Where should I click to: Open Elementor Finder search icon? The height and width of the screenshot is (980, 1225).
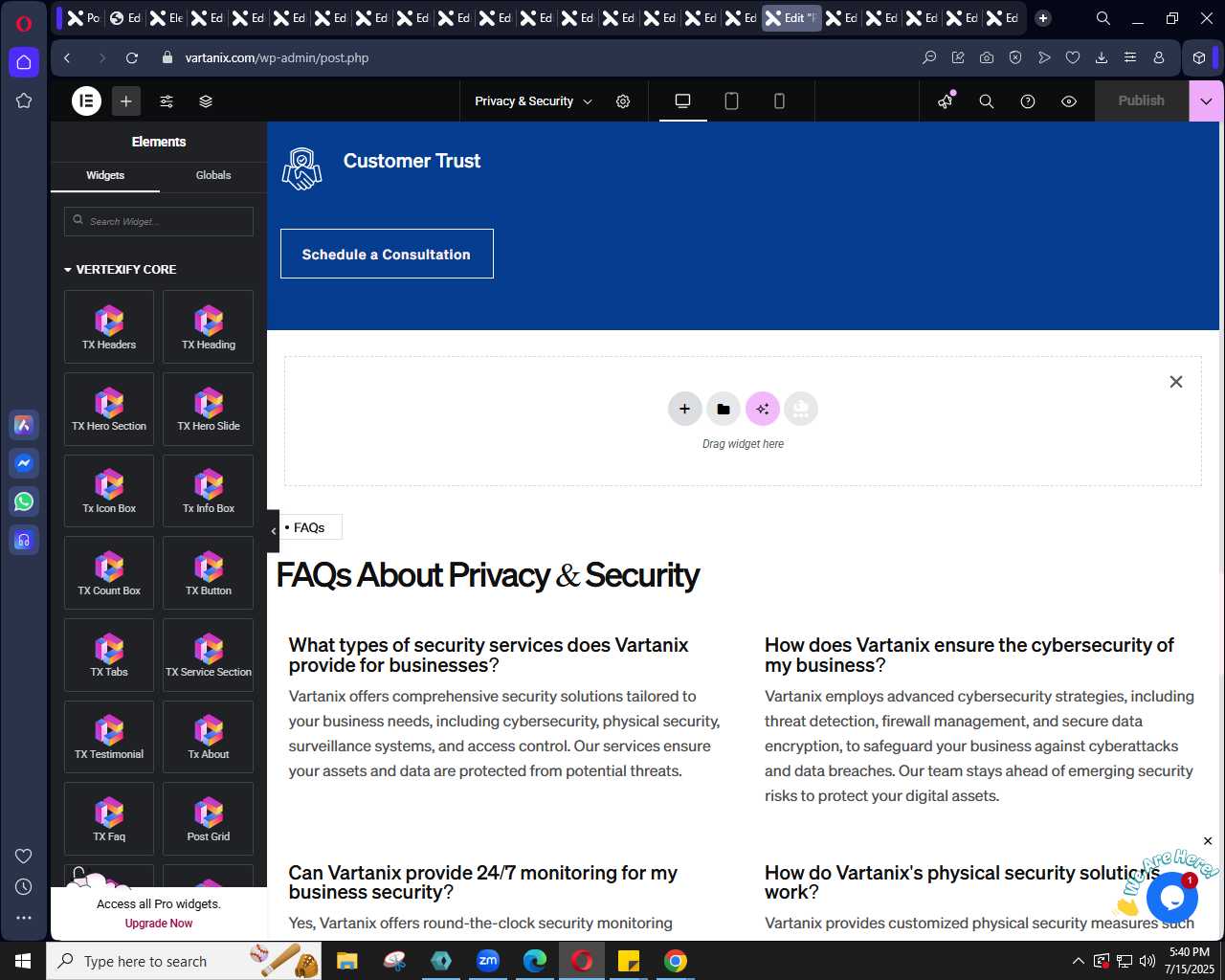pos(987,100)
